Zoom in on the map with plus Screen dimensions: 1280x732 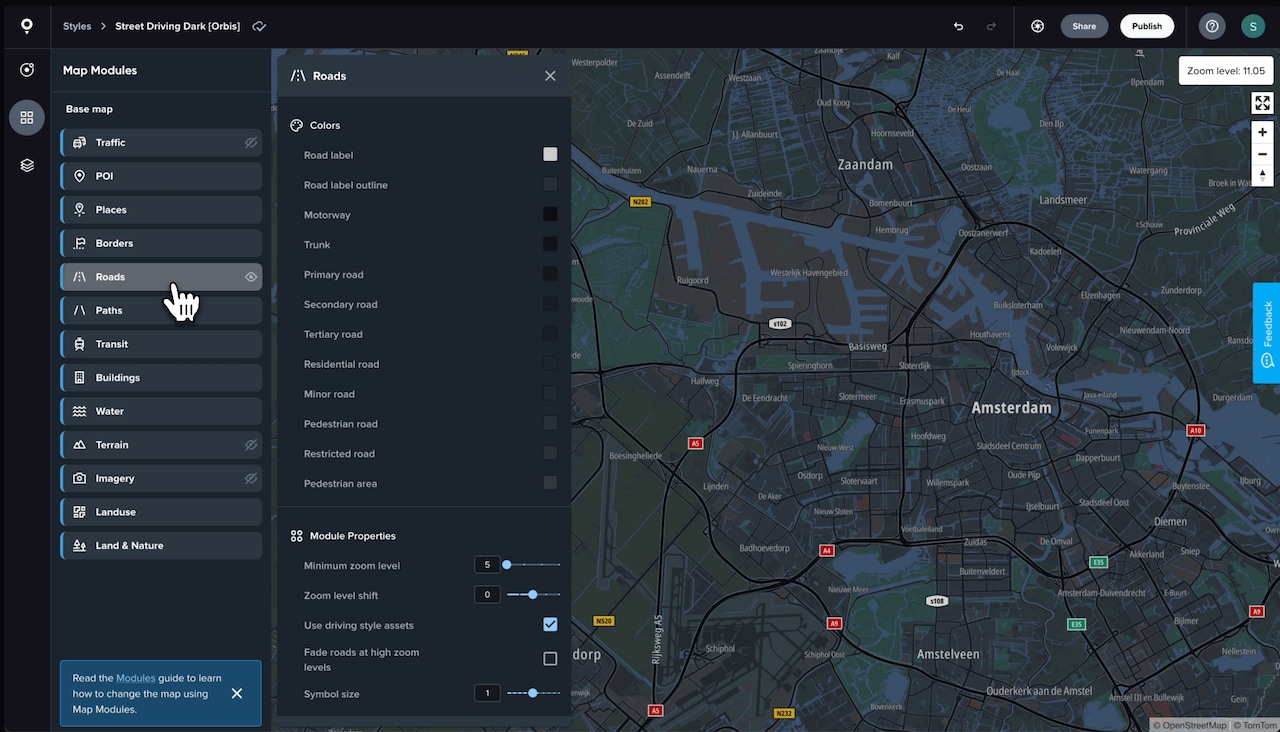(x=1262, y=132)
